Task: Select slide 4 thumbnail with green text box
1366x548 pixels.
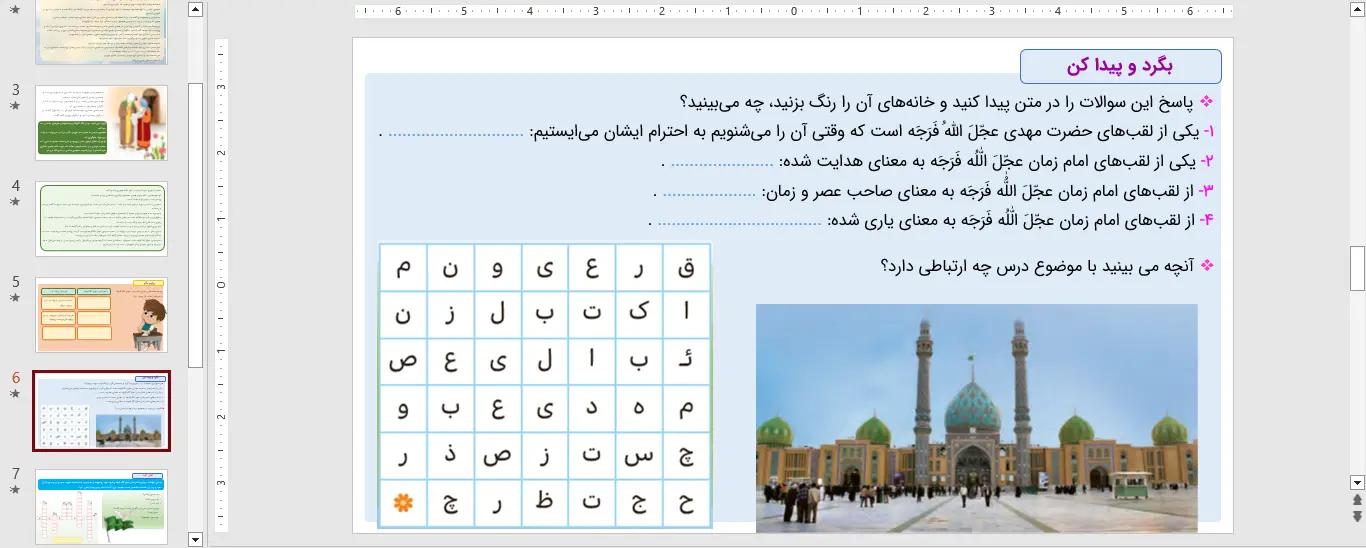Action: tap(101, 219)
